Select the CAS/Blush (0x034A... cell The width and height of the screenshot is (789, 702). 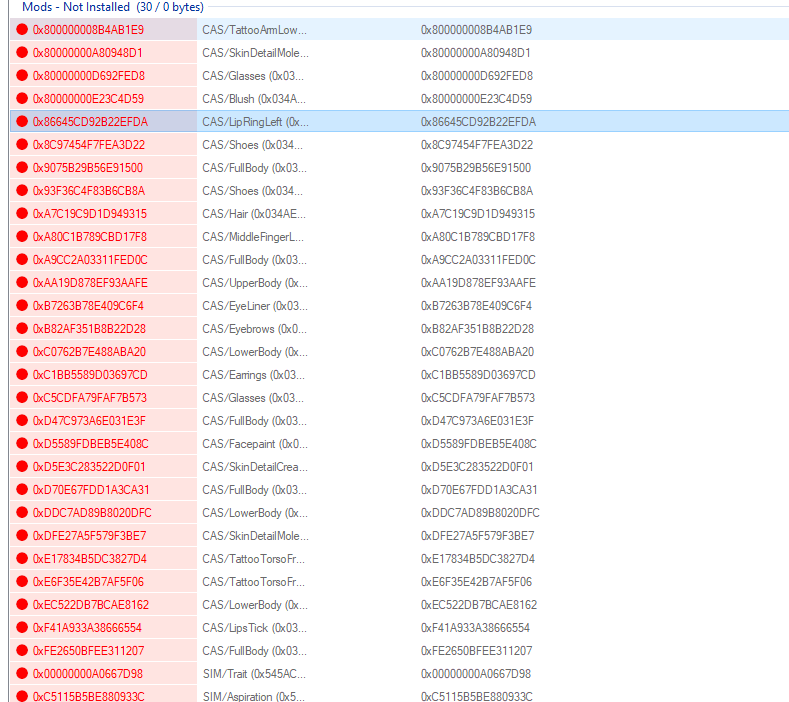pos(254,99)
